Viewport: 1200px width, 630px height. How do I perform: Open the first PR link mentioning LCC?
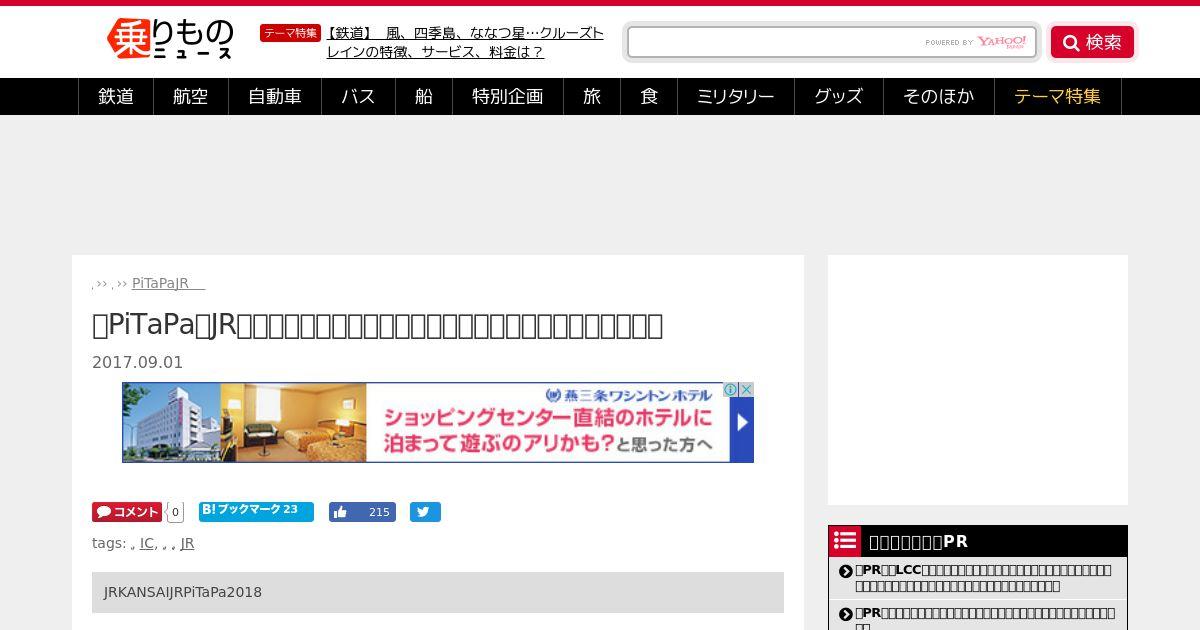(x=983, y=577)
